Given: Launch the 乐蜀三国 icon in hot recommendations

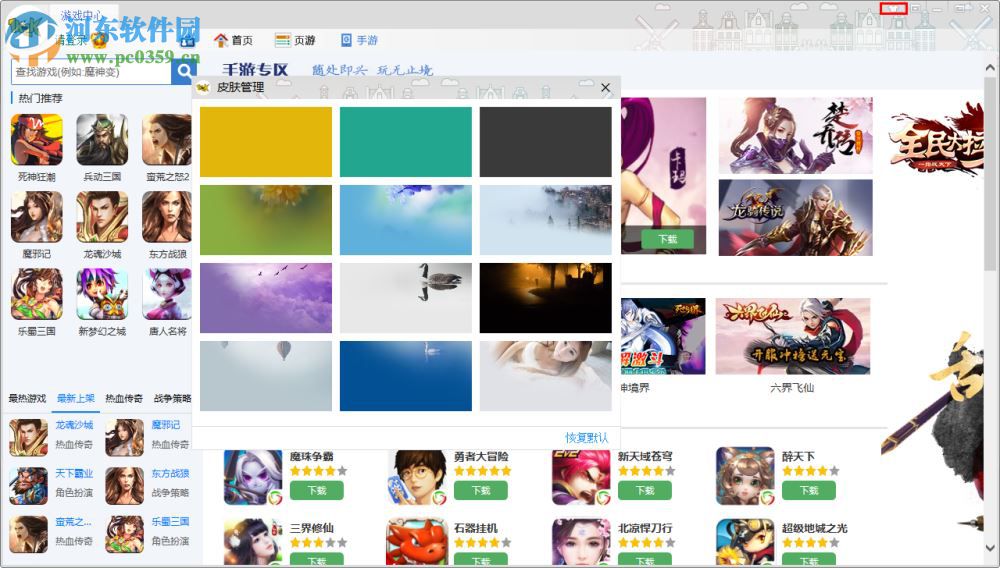Looking at the screenshot, I should tap(36, 294).
